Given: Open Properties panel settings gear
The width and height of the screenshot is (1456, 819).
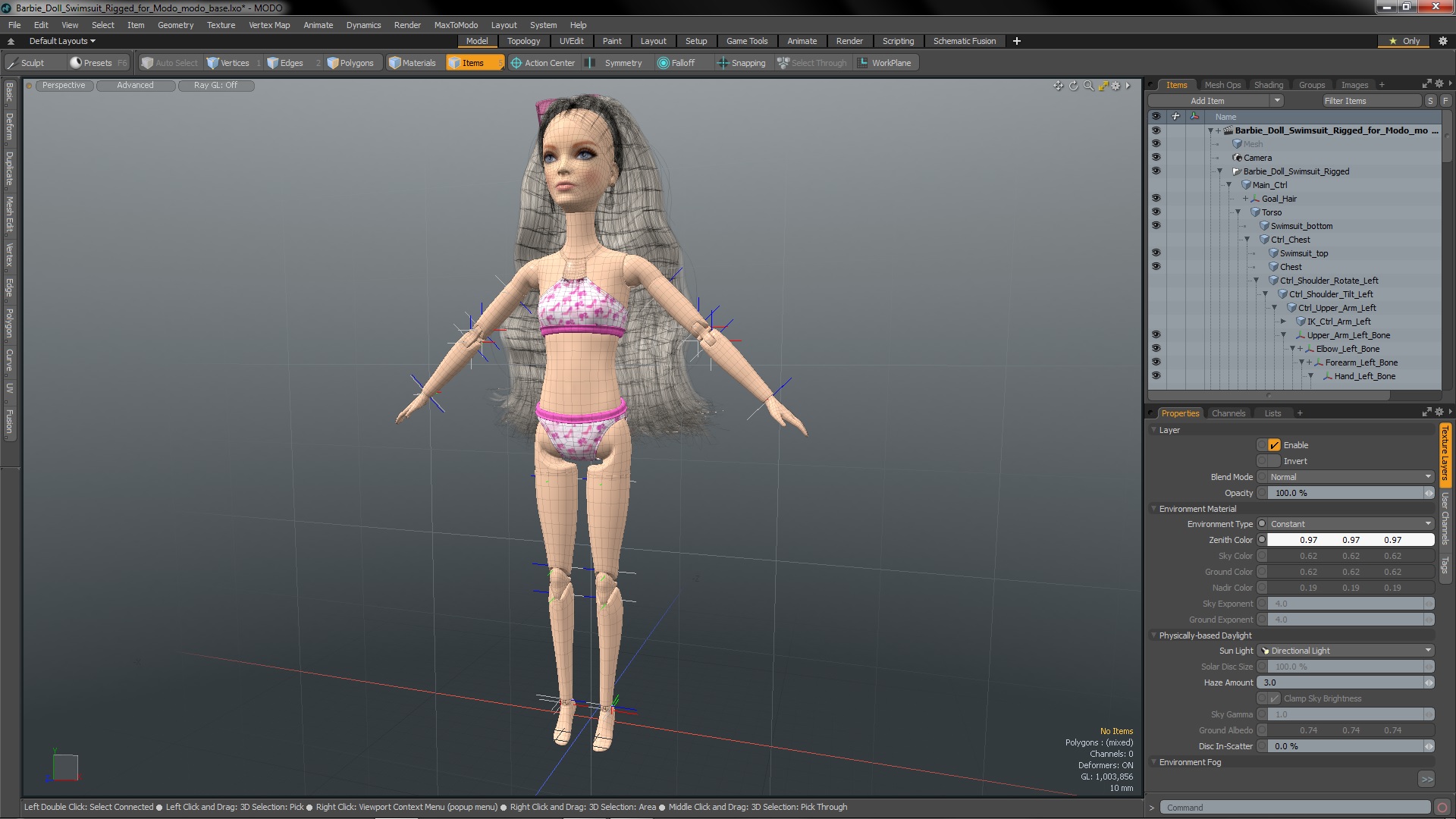Looking at the screenshot, I should (x=1439, y=413).
